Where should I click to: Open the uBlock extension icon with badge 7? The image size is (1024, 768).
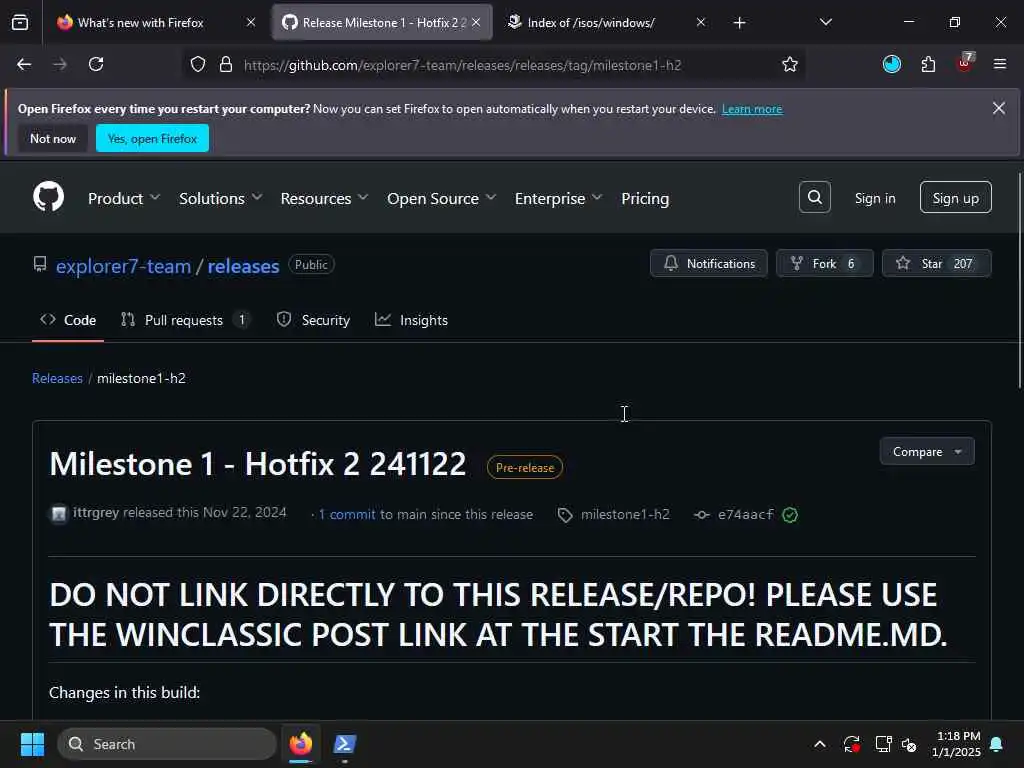point(965,63)
